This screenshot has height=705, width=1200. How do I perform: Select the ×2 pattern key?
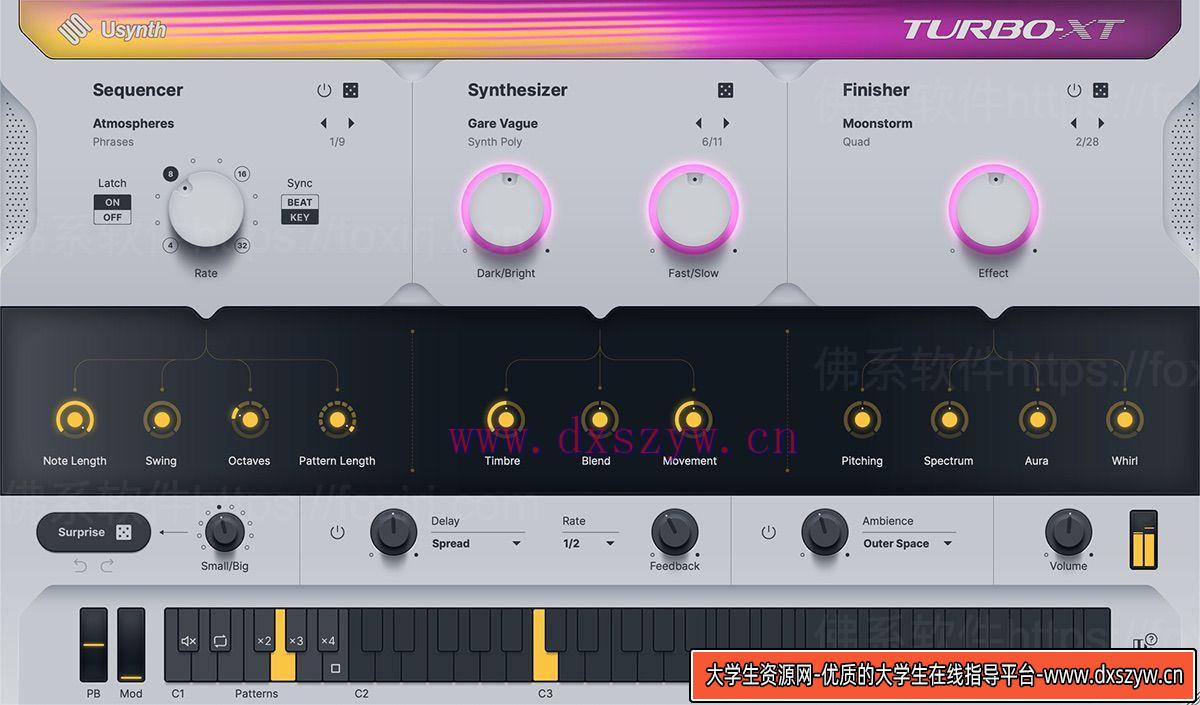264,640
